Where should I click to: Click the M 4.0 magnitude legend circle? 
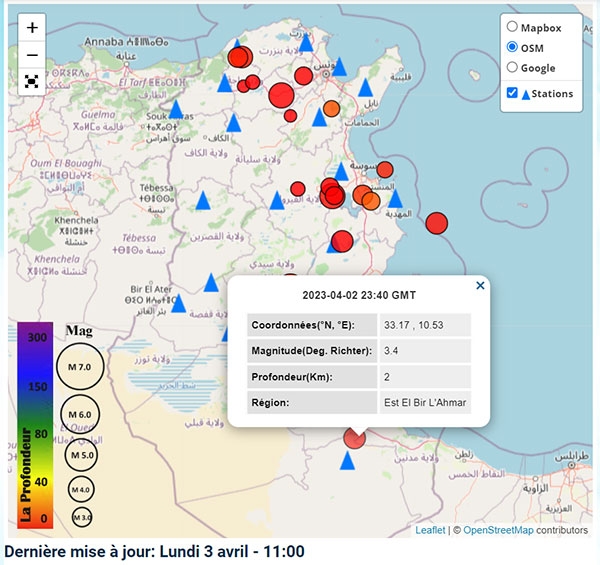coord(81,490)
